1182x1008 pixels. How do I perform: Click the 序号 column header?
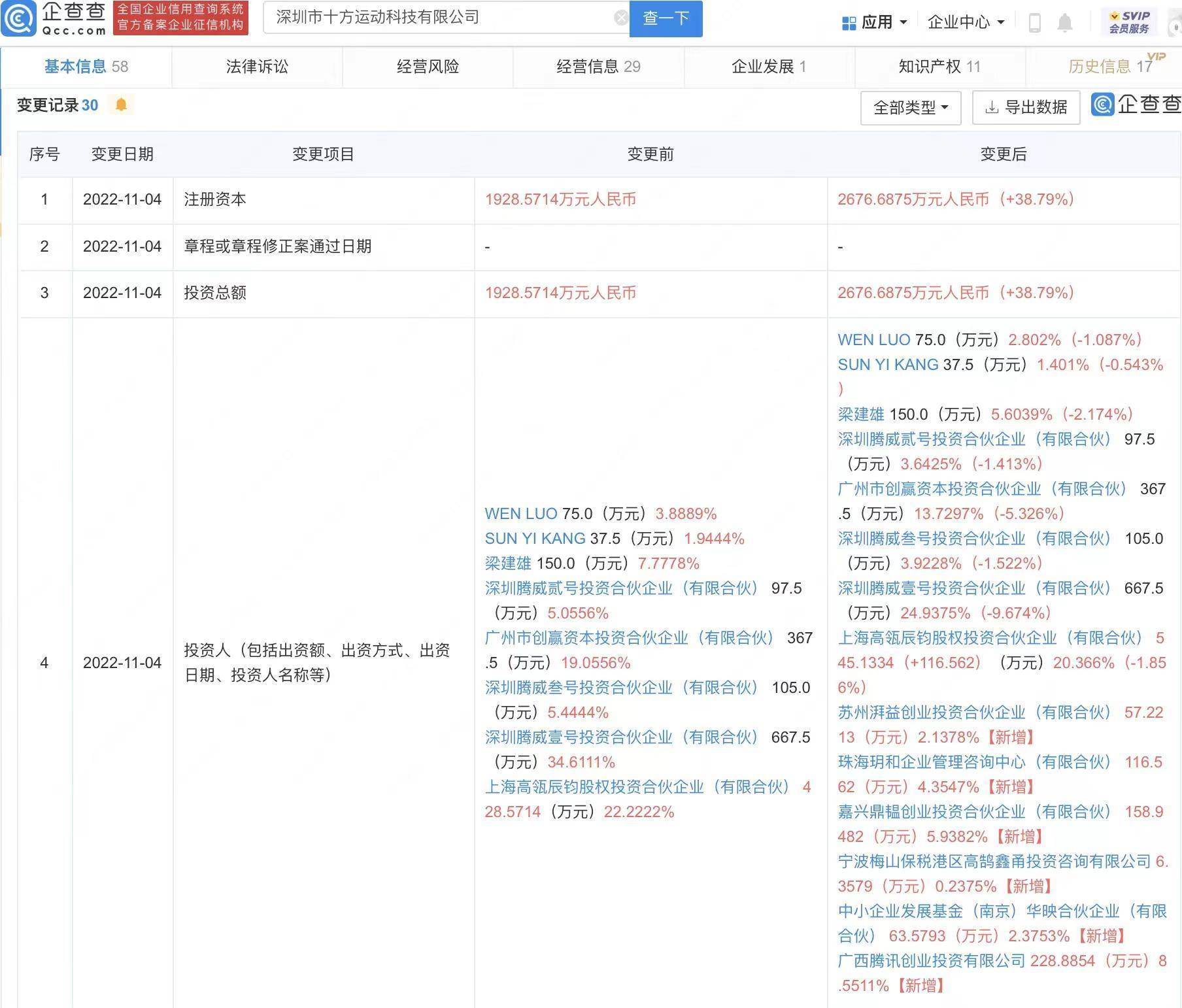pos(44,154)
